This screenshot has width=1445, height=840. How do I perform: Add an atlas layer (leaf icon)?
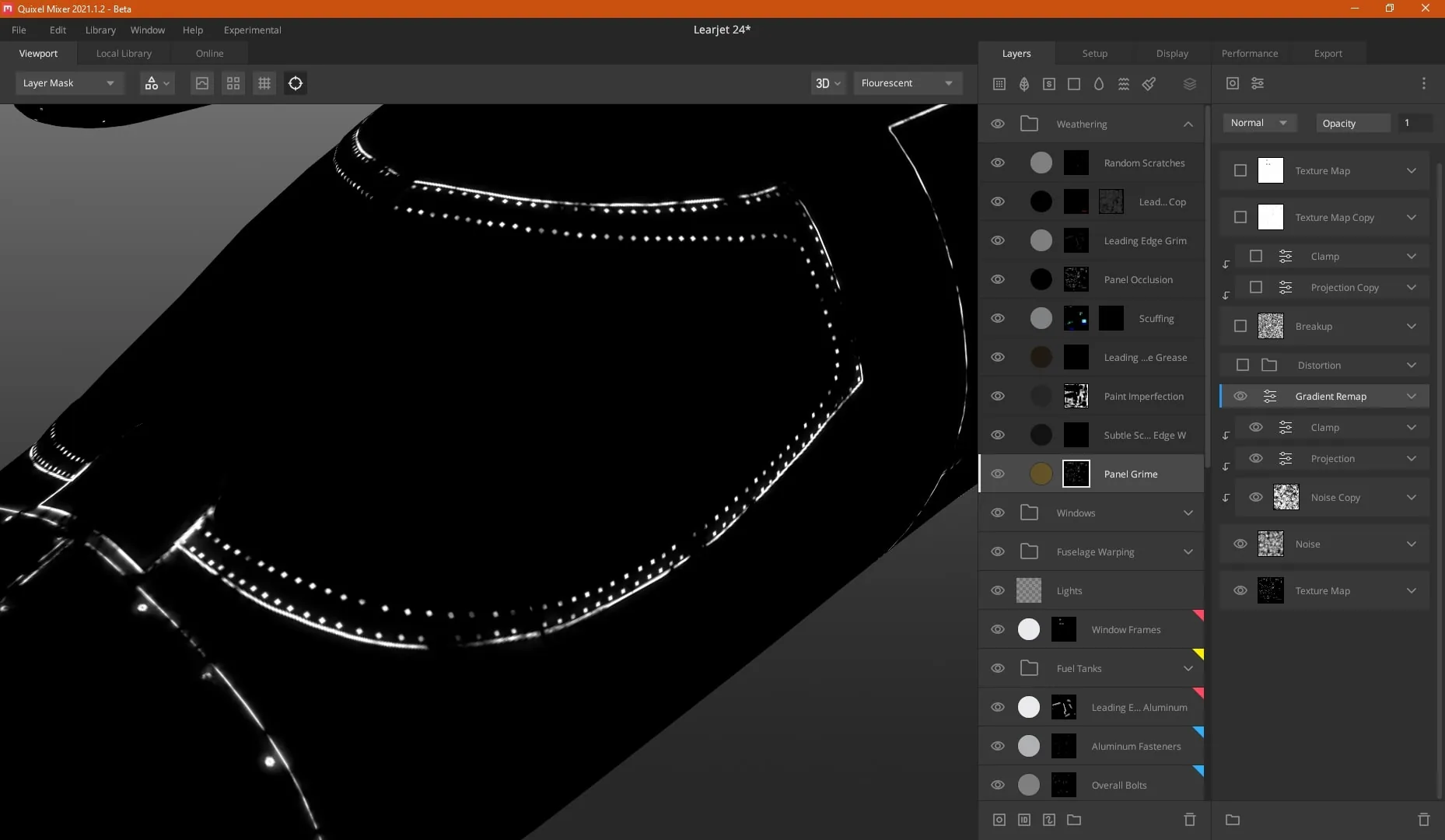coord(1024,84)
